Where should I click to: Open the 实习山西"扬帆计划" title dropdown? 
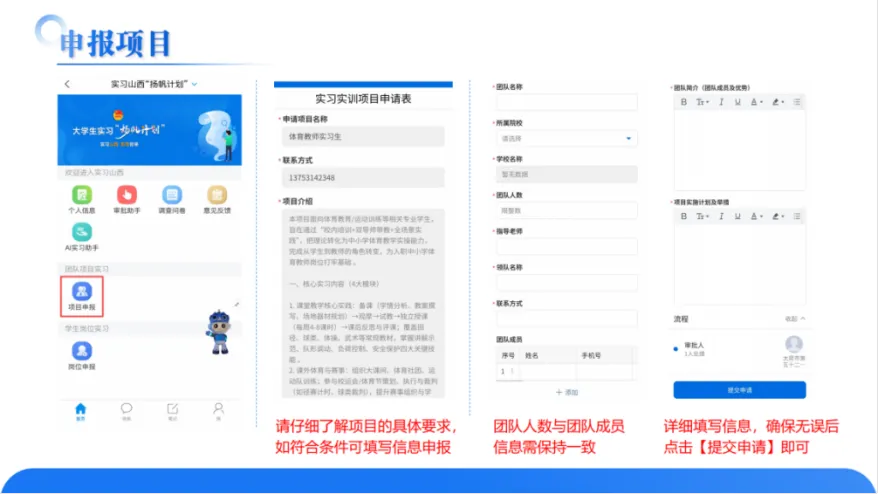tap(154, 84)
